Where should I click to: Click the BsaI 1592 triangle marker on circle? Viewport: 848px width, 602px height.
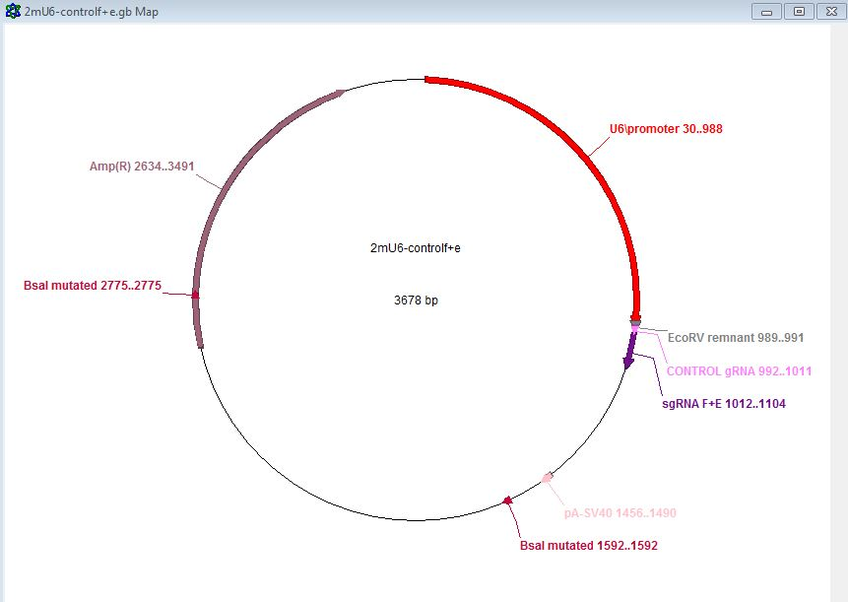508,500
